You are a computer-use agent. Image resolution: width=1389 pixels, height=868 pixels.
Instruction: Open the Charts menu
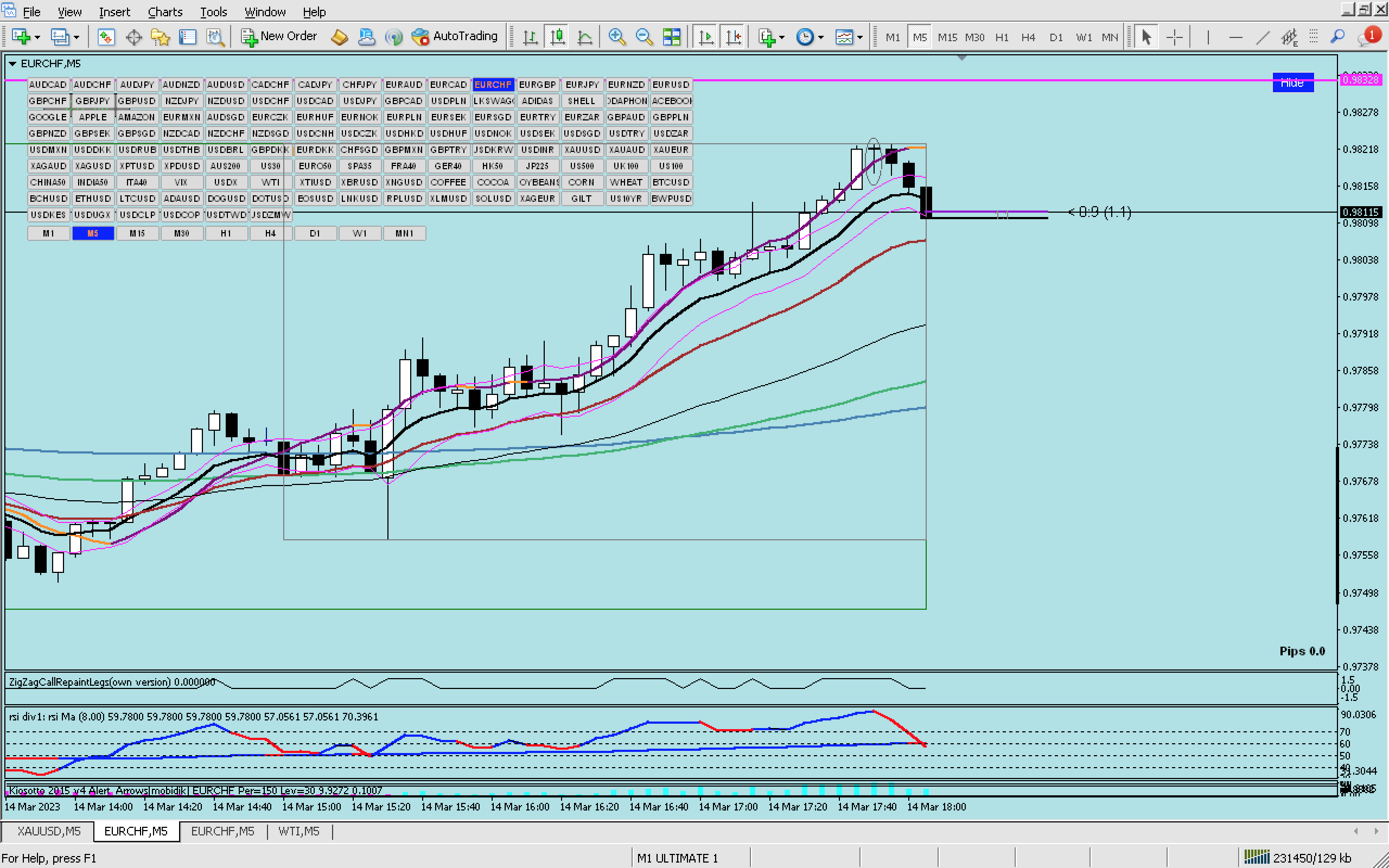point(165,11)
